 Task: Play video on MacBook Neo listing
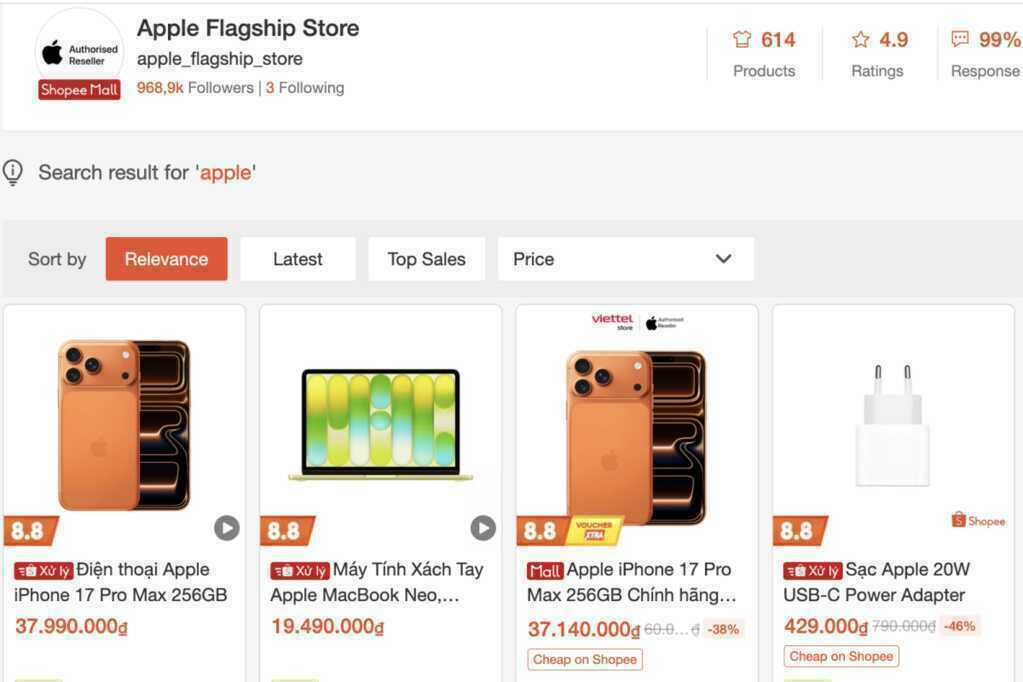483,528
